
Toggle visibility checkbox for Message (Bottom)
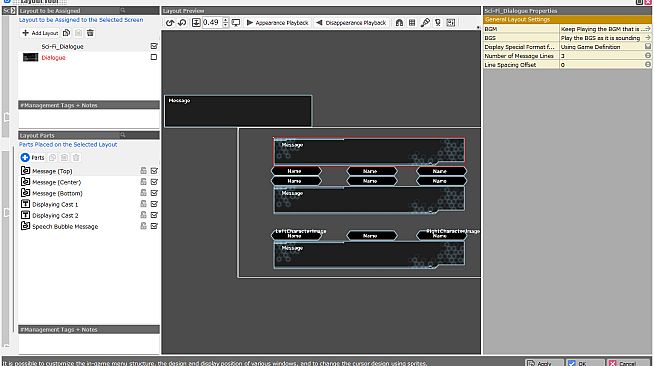154,193
